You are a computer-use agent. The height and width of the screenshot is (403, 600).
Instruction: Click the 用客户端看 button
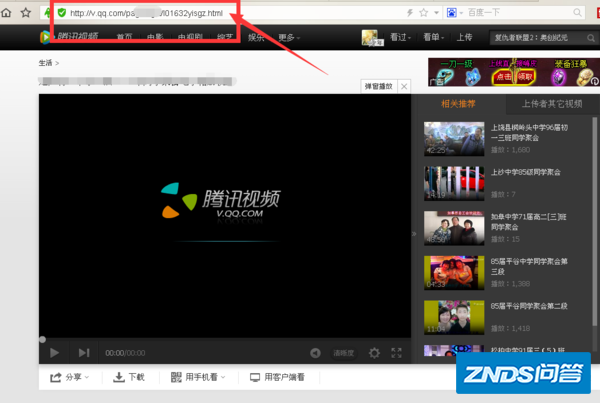coord(277,377)
